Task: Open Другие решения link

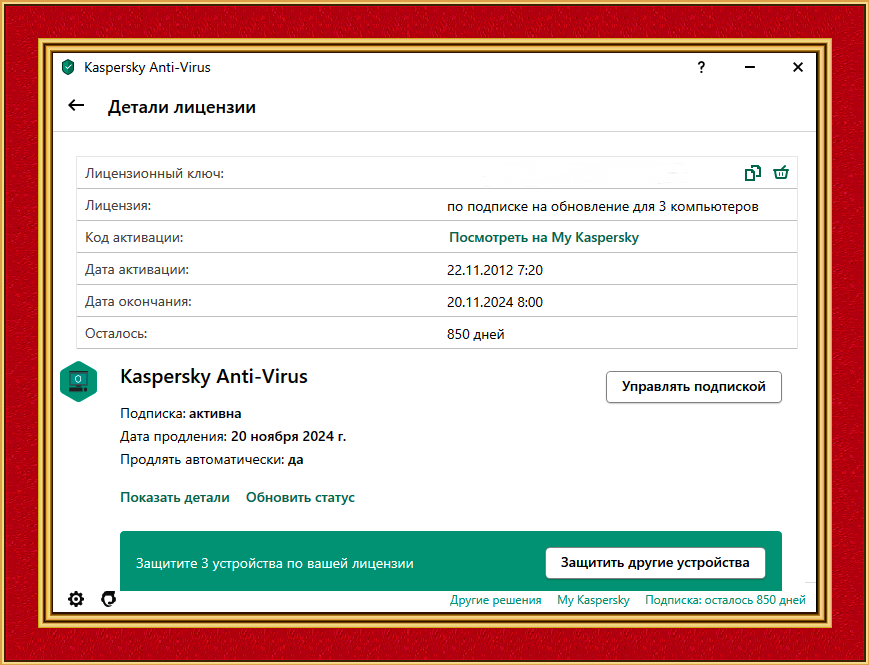Action: [x=495, y=600]
